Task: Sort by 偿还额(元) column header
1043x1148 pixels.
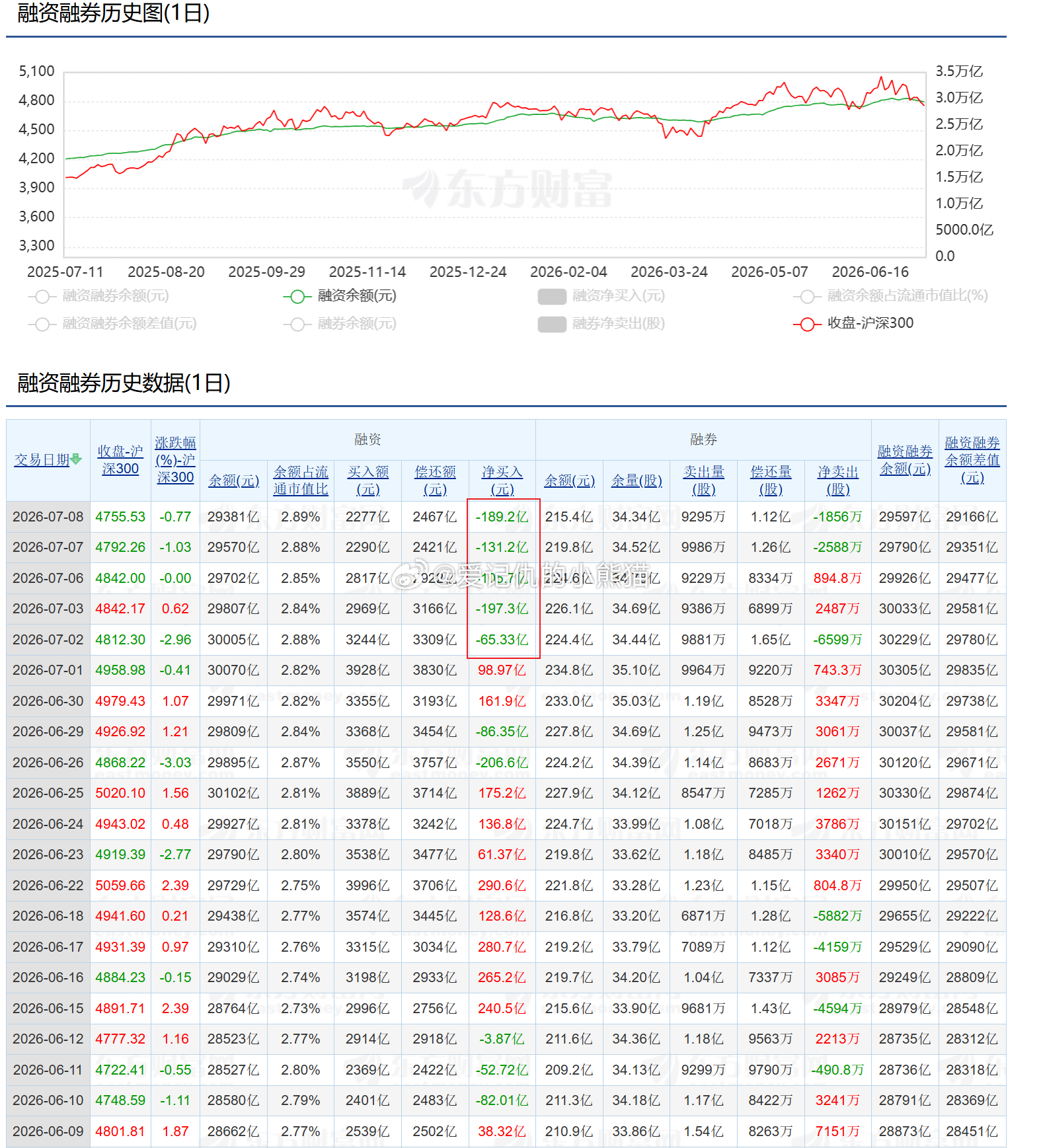Action: 436,480
